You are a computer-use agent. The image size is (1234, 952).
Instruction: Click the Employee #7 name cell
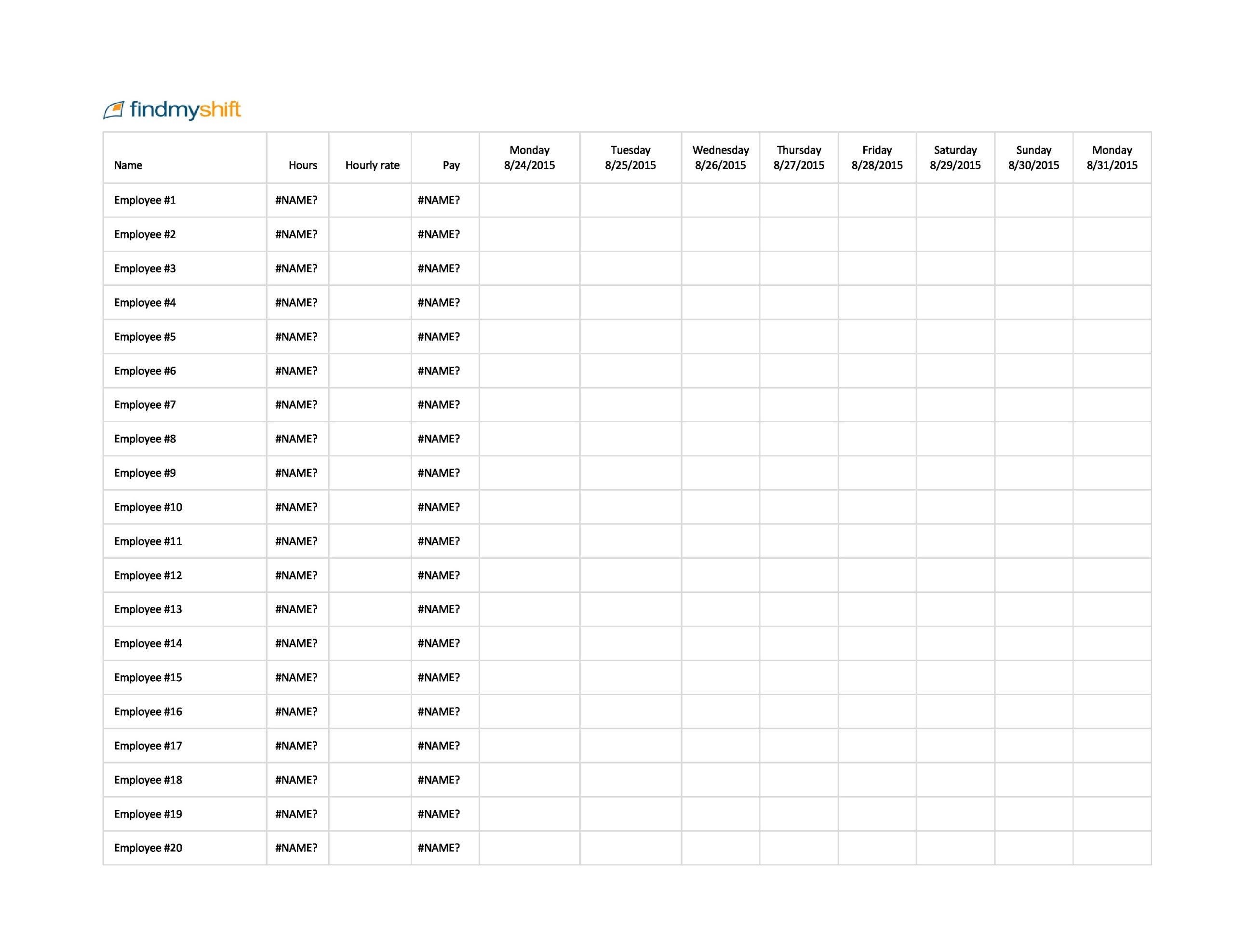click(145, 404)
